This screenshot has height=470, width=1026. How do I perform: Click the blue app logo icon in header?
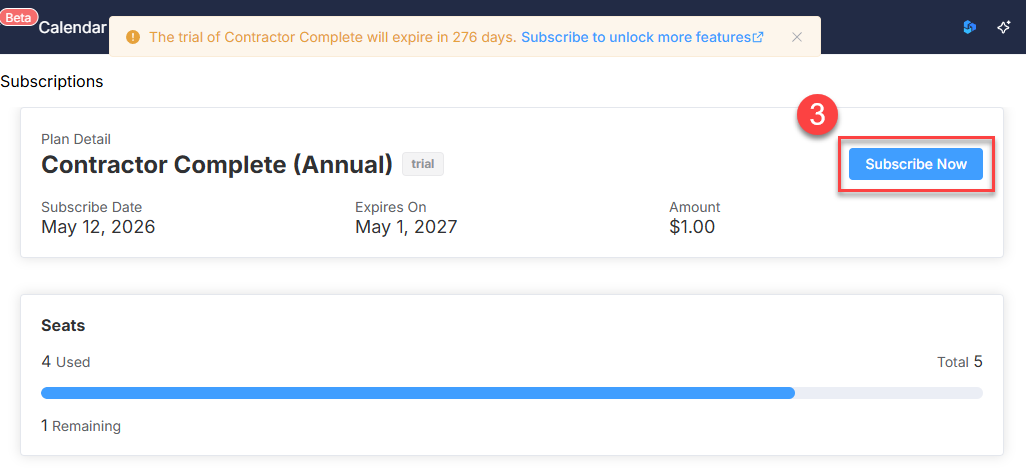[969, 27]
